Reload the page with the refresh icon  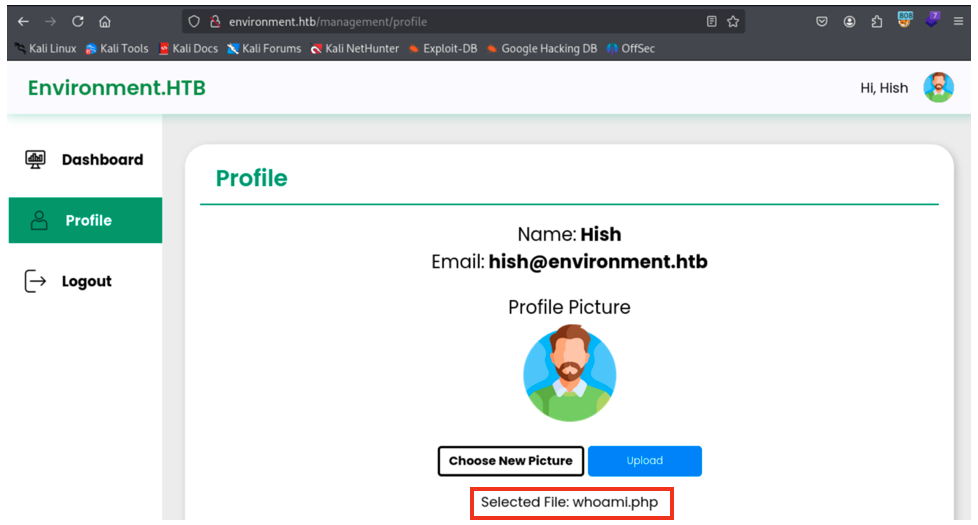78,22
